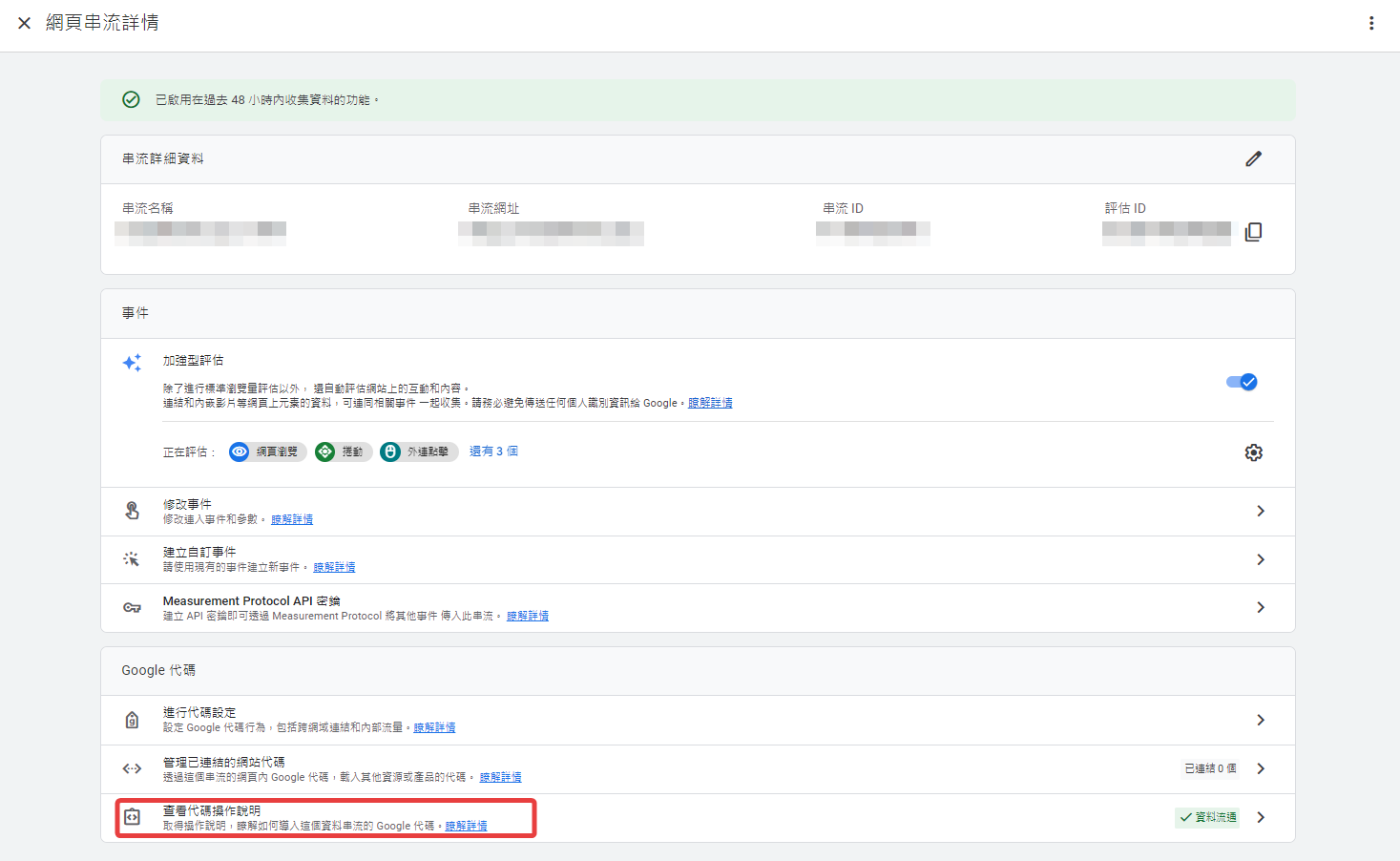Click the 已連結 0 個 badge
Image resolution: width=1400 pixels, height=861 pixels.
click(x=1210, y=768)
